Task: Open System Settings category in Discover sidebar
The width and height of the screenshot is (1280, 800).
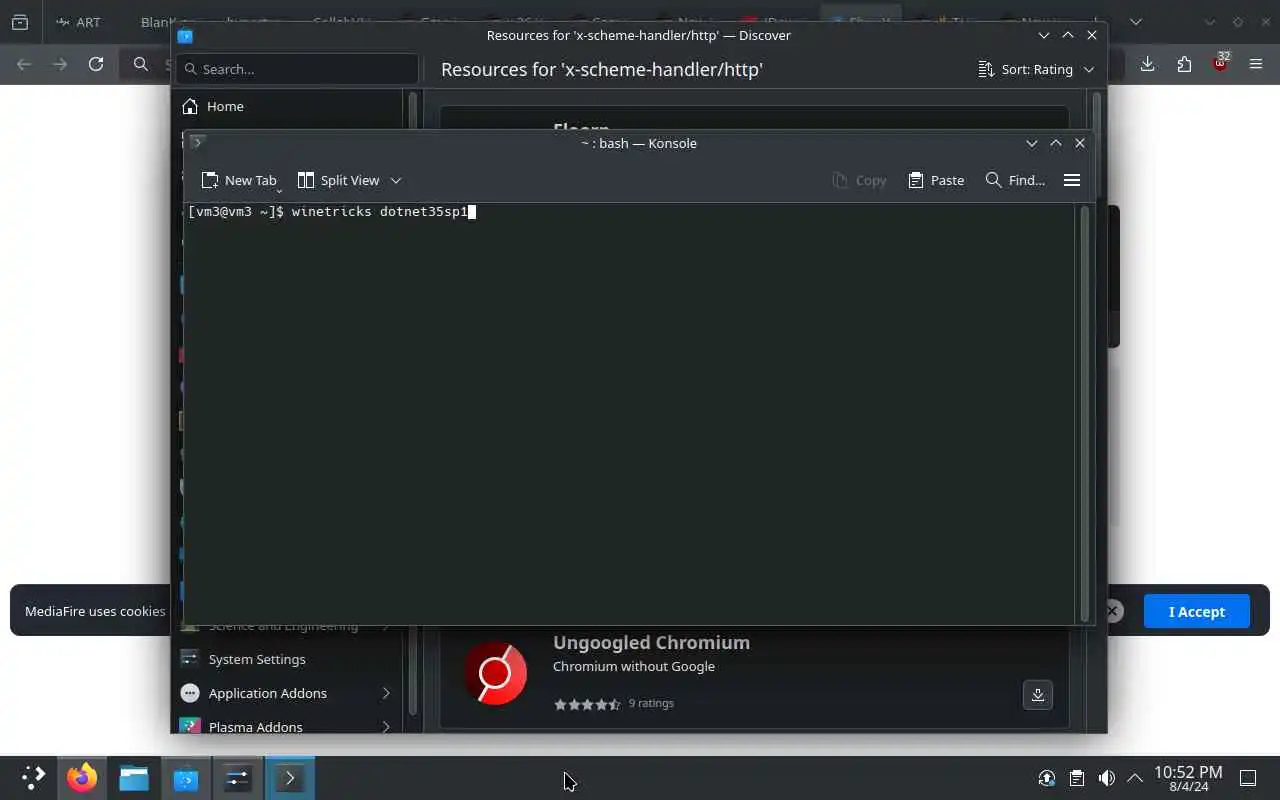Action: coord(289,659)
